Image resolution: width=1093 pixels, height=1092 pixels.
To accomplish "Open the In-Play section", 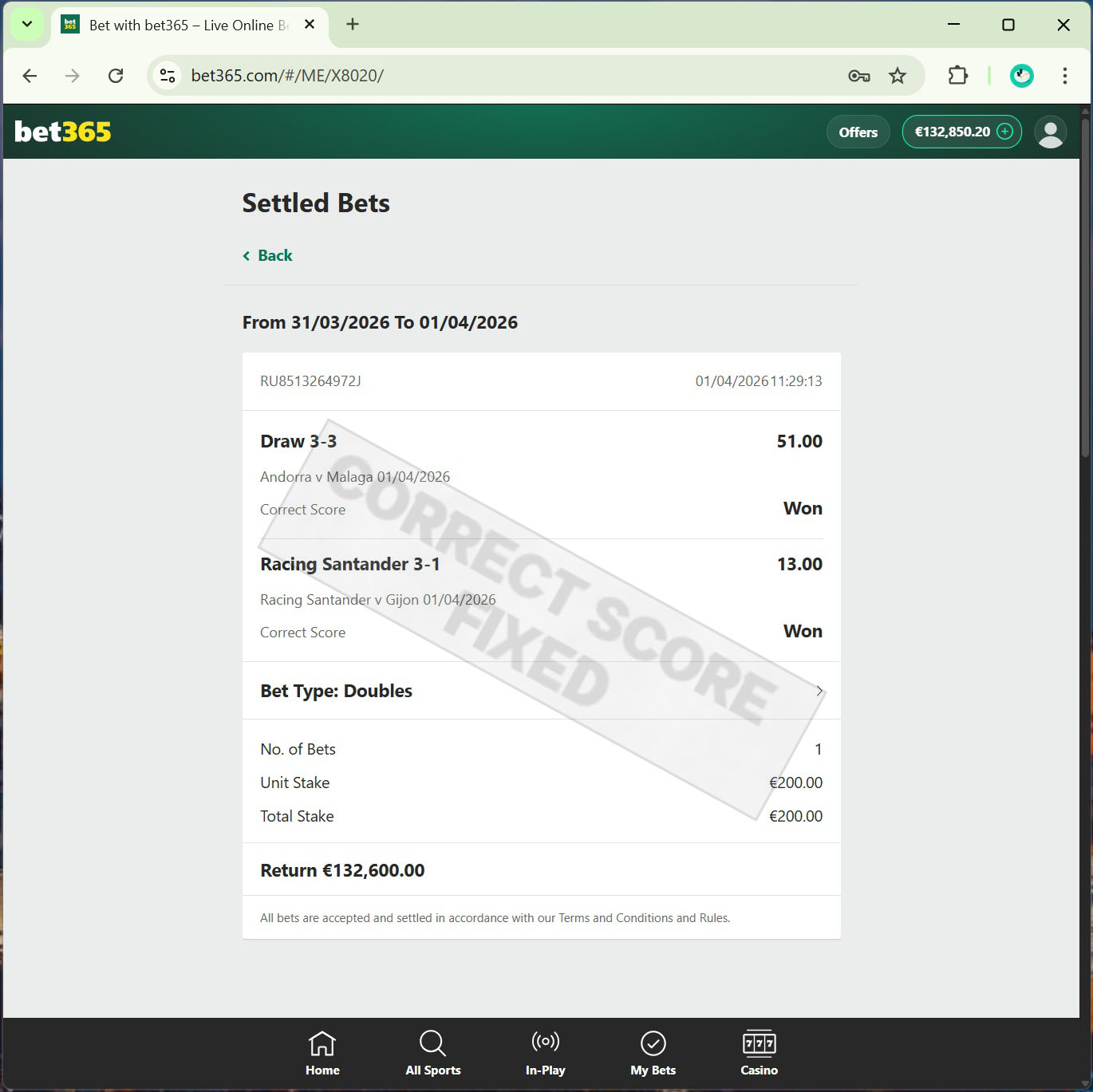I will tap(545, 1051).
